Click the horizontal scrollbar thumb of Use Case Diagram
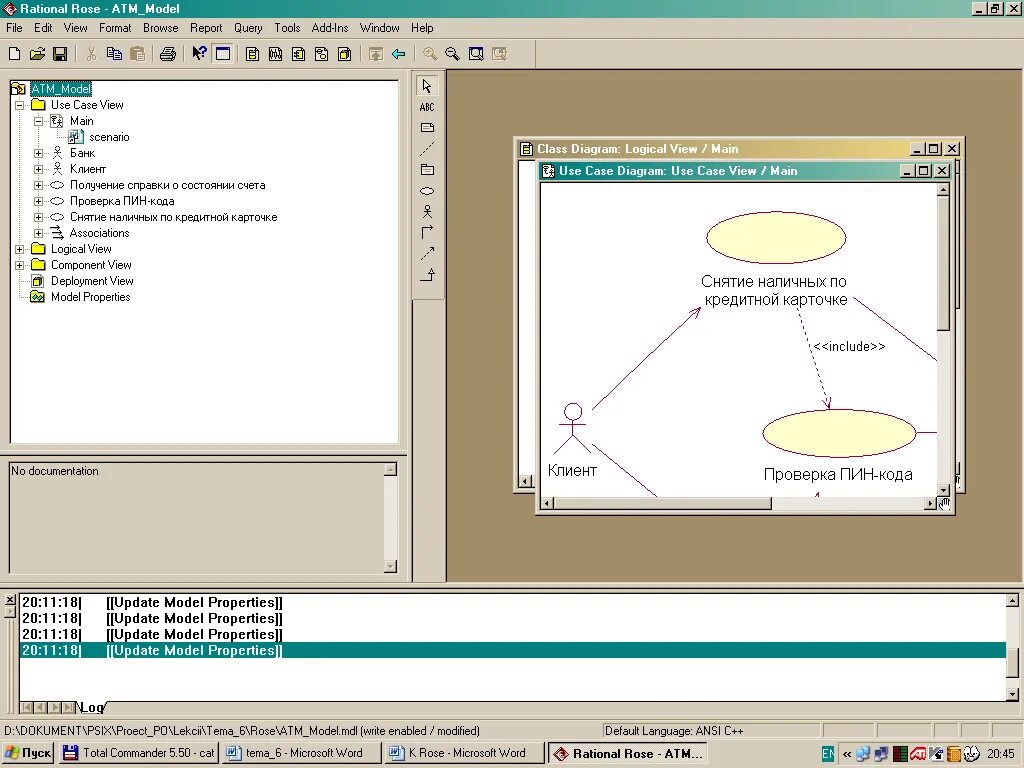Viewport: 1024px width, 768px height. [x=663, y=504]
